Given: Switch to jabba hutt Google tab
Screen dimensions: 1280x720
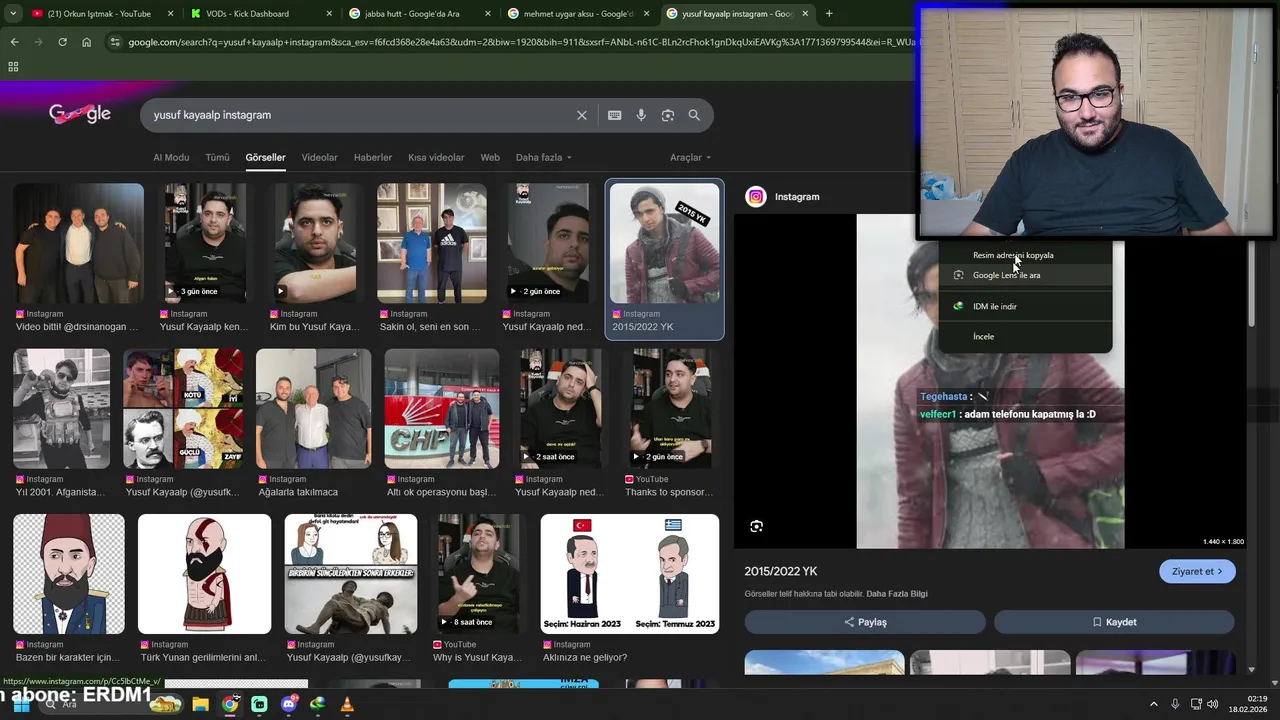Looking at the screenshot, I should pyautogui.click(x=418, y=14).
